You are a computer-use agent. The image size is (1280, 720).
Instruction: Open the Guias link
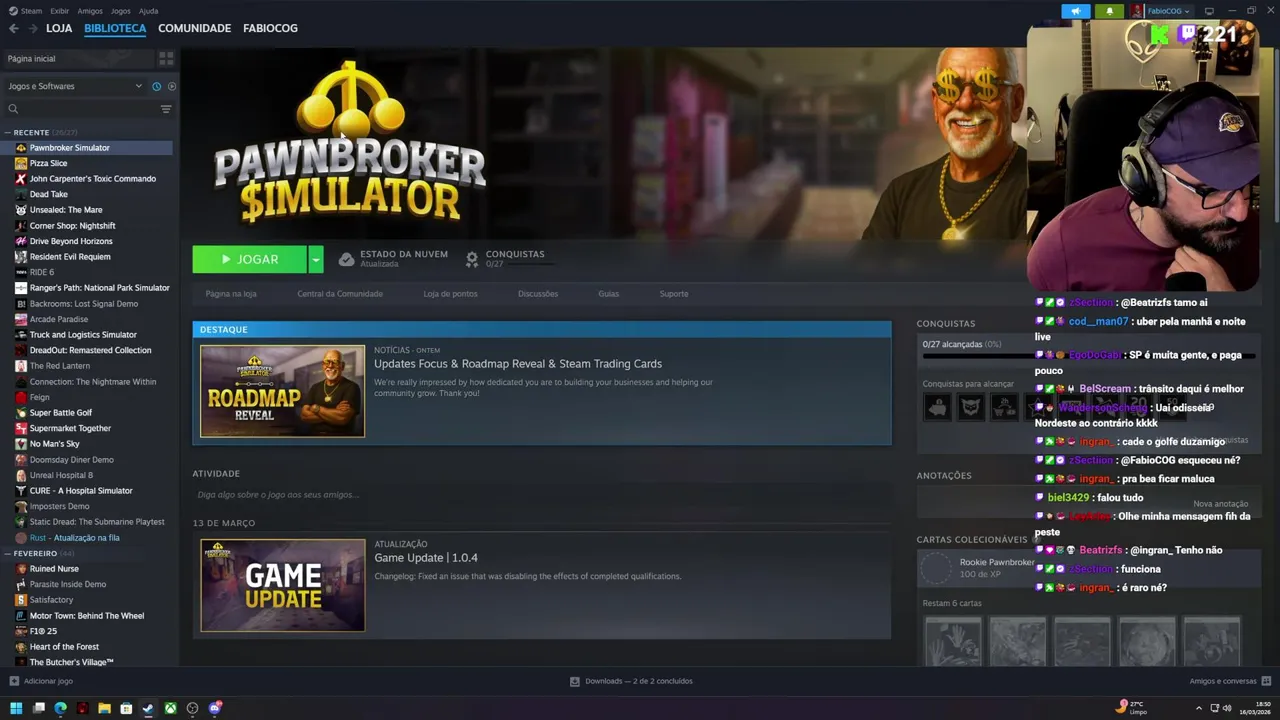point(609,294)
